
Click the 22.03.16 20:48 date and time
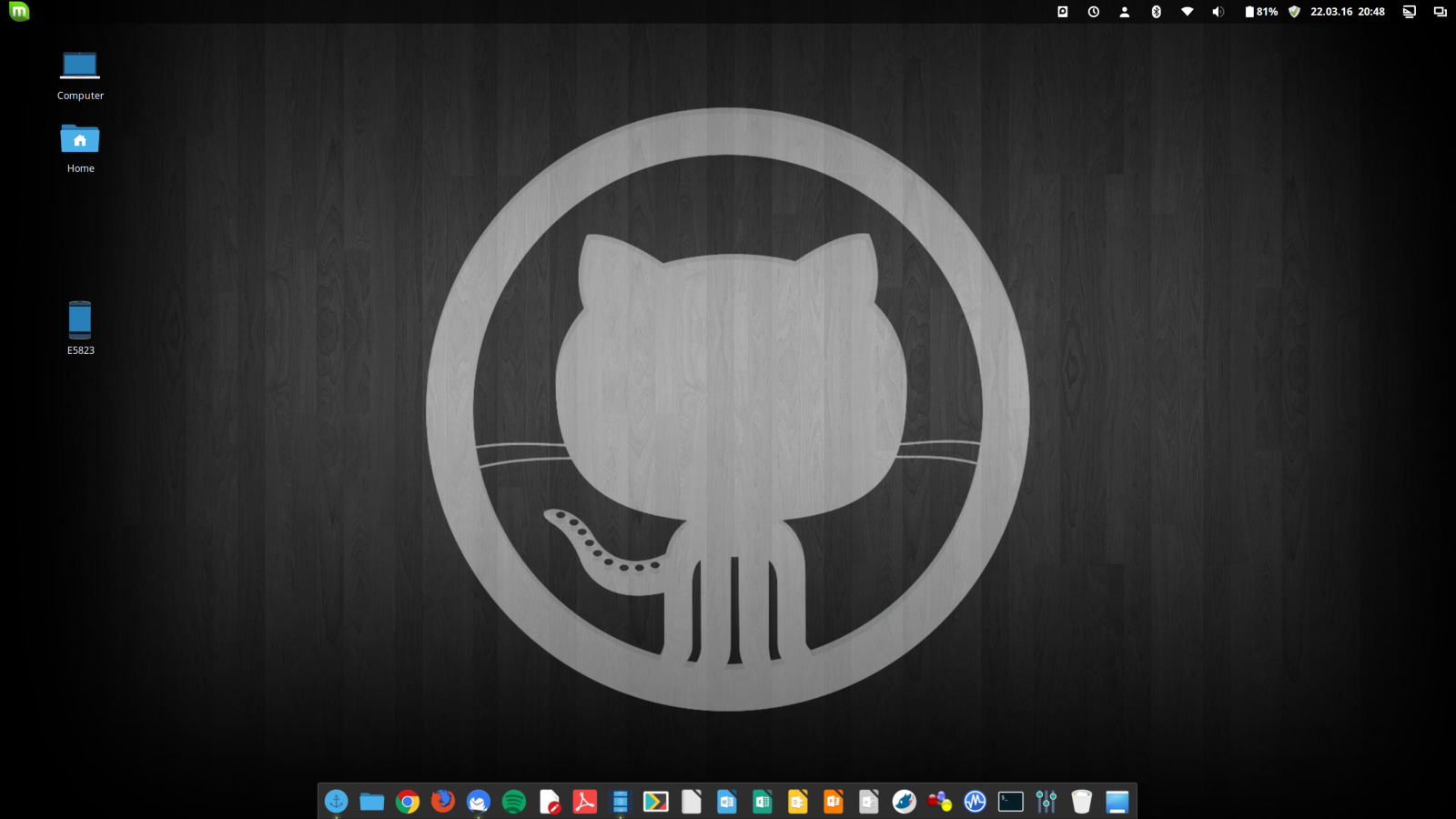coord(1348,12)
